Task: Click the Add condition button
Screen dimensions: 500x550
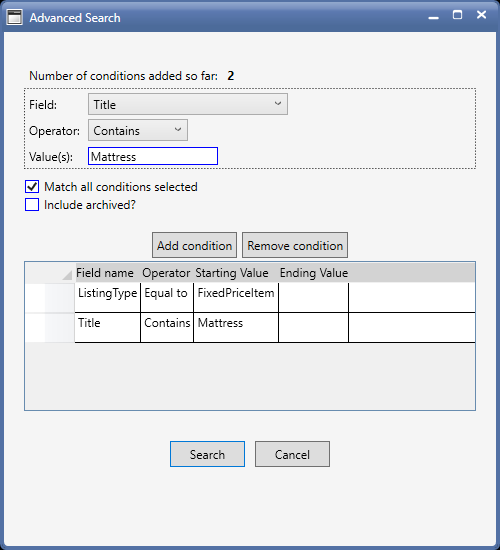Action: [194, 245]
